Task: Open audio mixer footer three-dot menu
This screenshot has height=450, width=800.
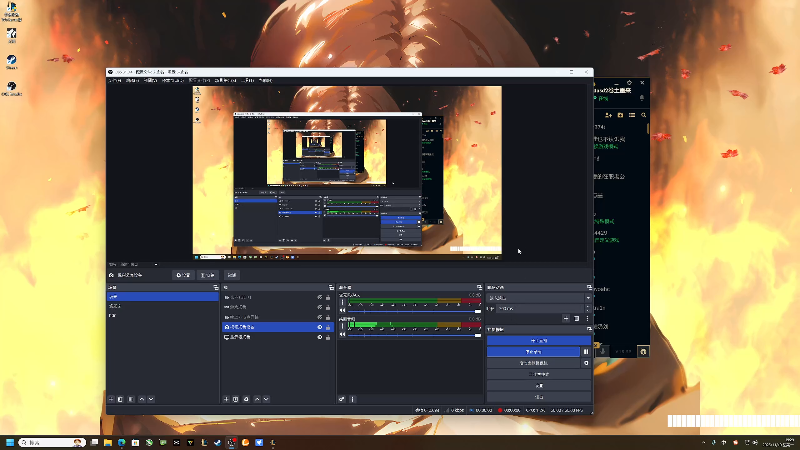Action: [353, 399]
